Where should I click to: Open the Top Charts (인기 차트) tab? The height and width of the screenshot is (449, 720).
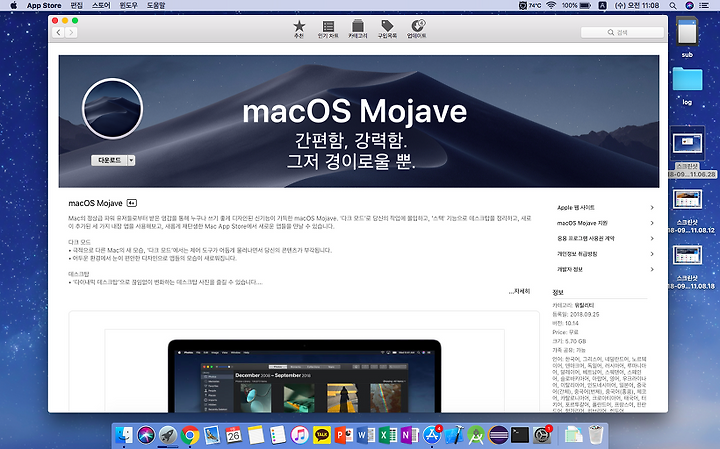328,29
